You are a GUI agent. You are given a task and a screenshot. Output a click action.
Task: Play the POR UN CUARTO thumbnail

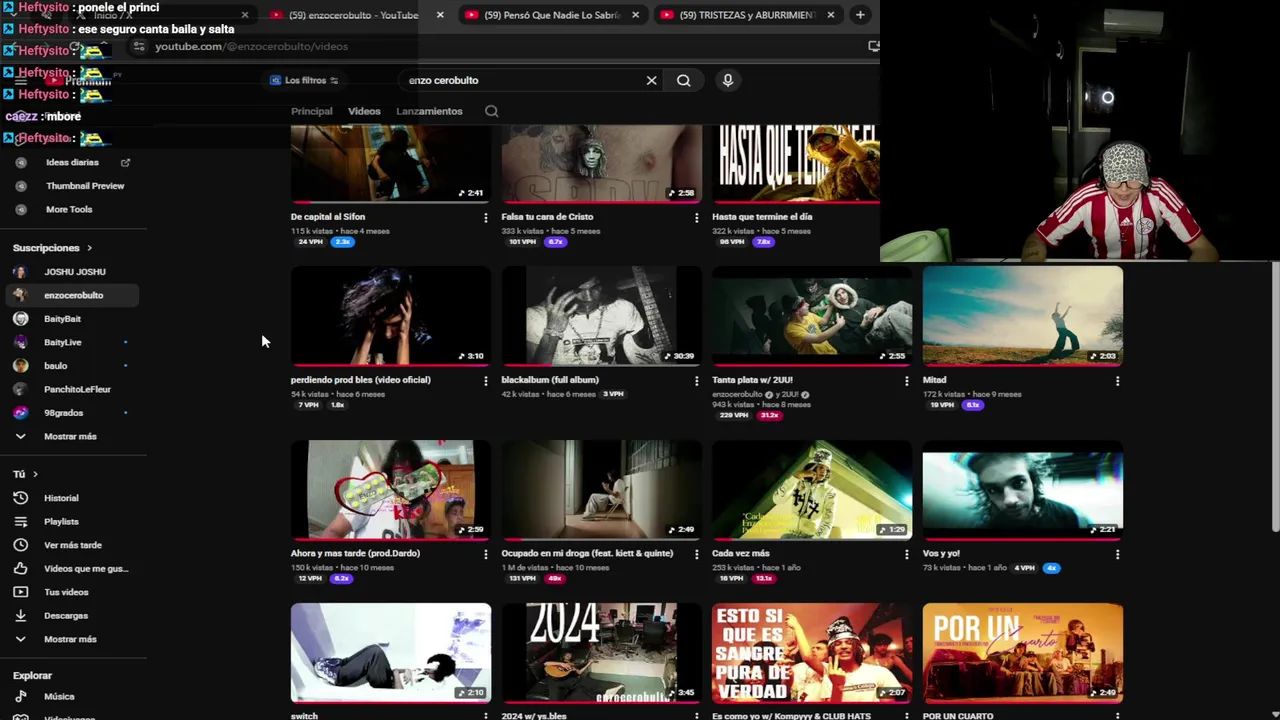[1022, 653]
